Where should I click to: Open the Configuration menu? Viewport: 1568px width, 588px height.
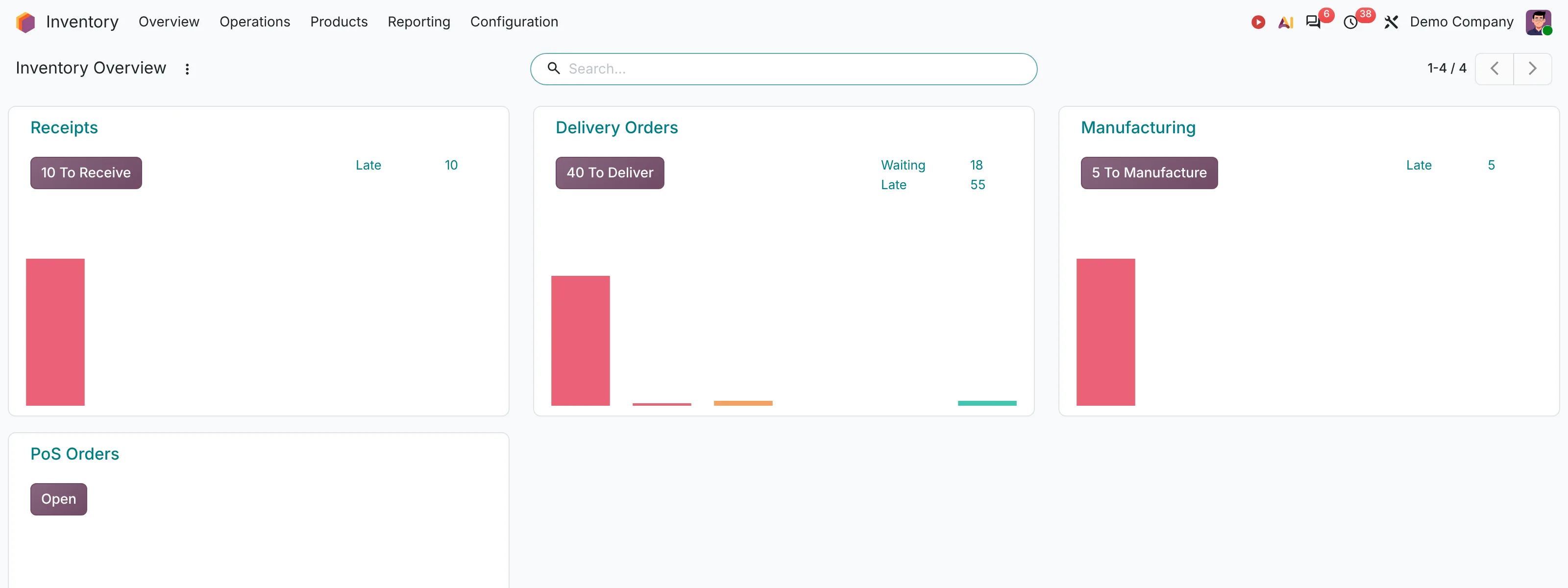pos(514,22)
